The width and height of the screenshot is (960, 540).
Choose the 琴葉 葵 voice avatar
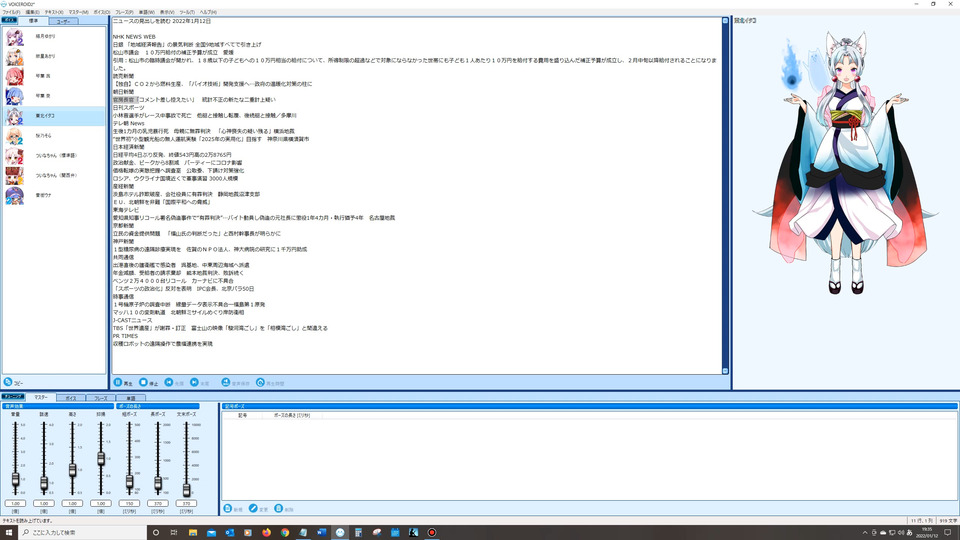pyautogui.click(x=15, y=96)
